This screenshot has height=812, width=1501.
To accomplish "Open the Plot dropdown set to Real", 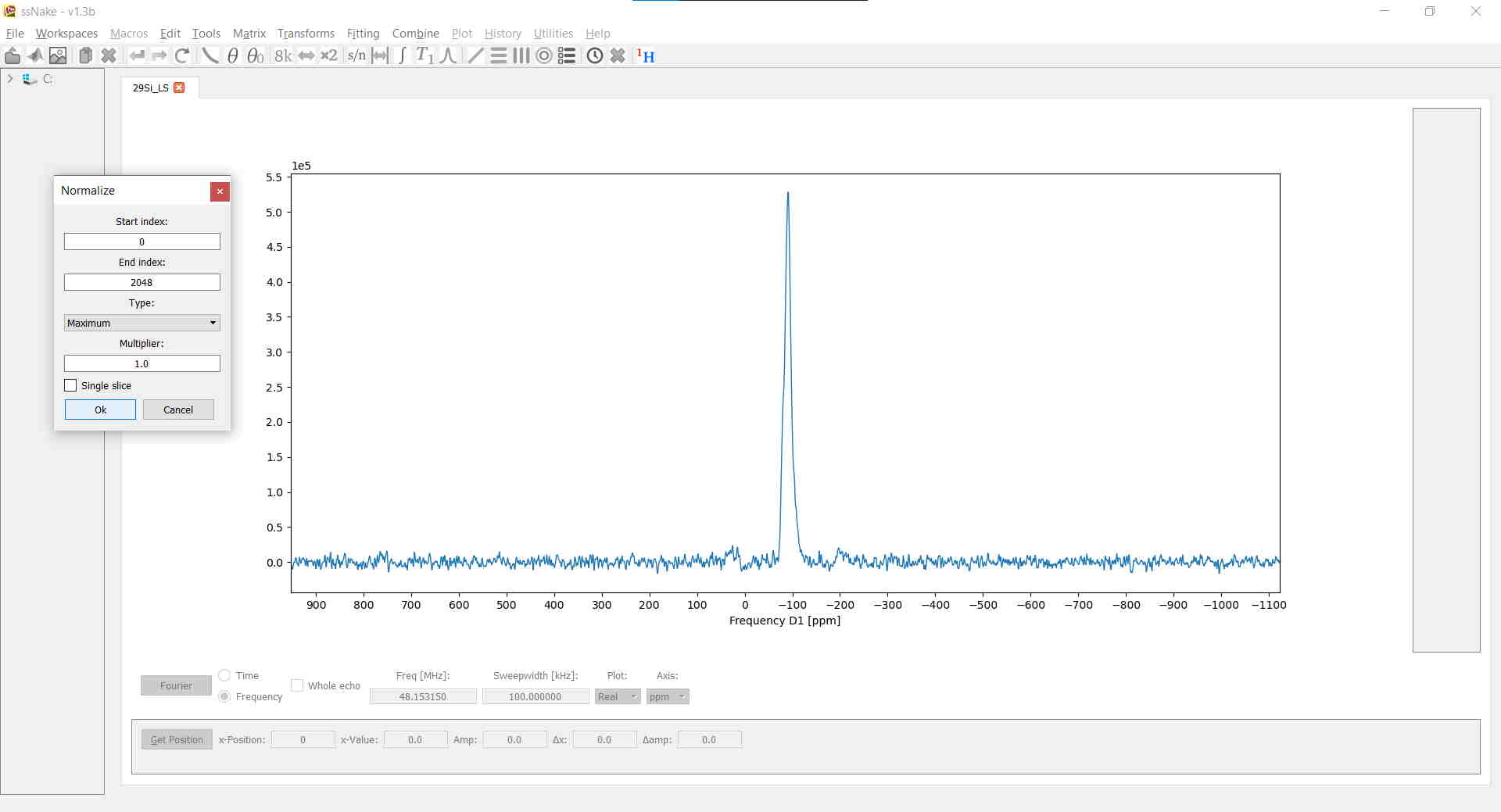I will point(618,696).
